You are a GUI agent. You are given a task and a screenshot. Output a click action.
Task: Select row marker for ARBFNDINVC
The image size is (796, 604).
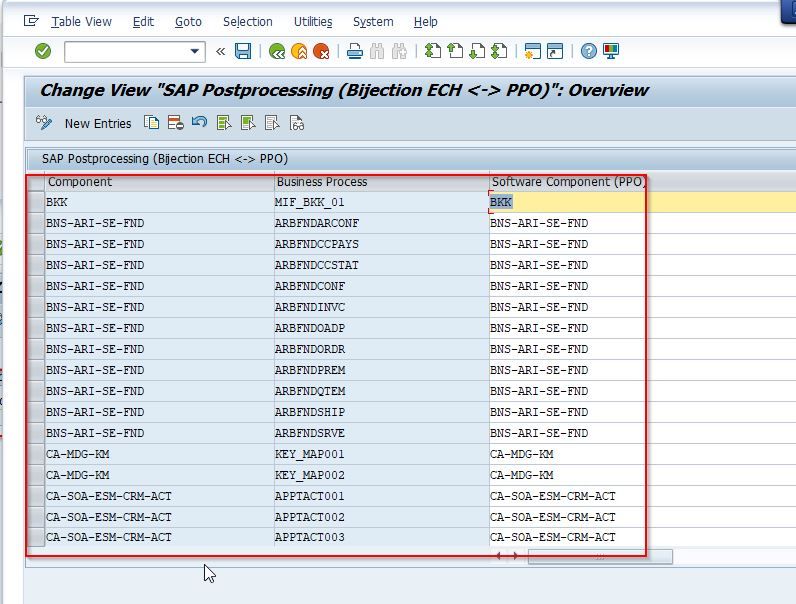tap(36, 307)
